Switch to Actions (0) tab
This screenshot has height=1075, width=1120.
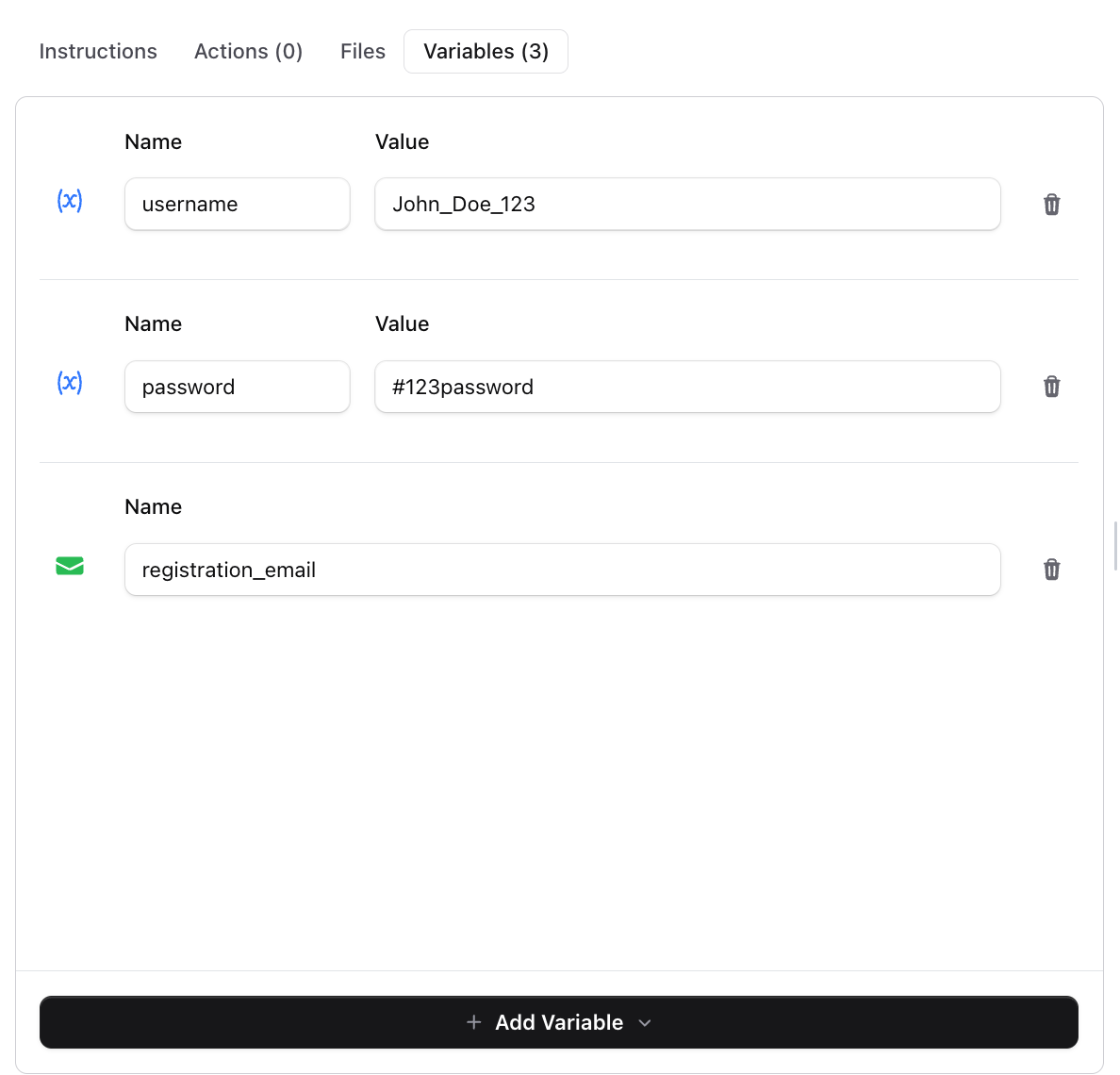click(x=249, y=52)
